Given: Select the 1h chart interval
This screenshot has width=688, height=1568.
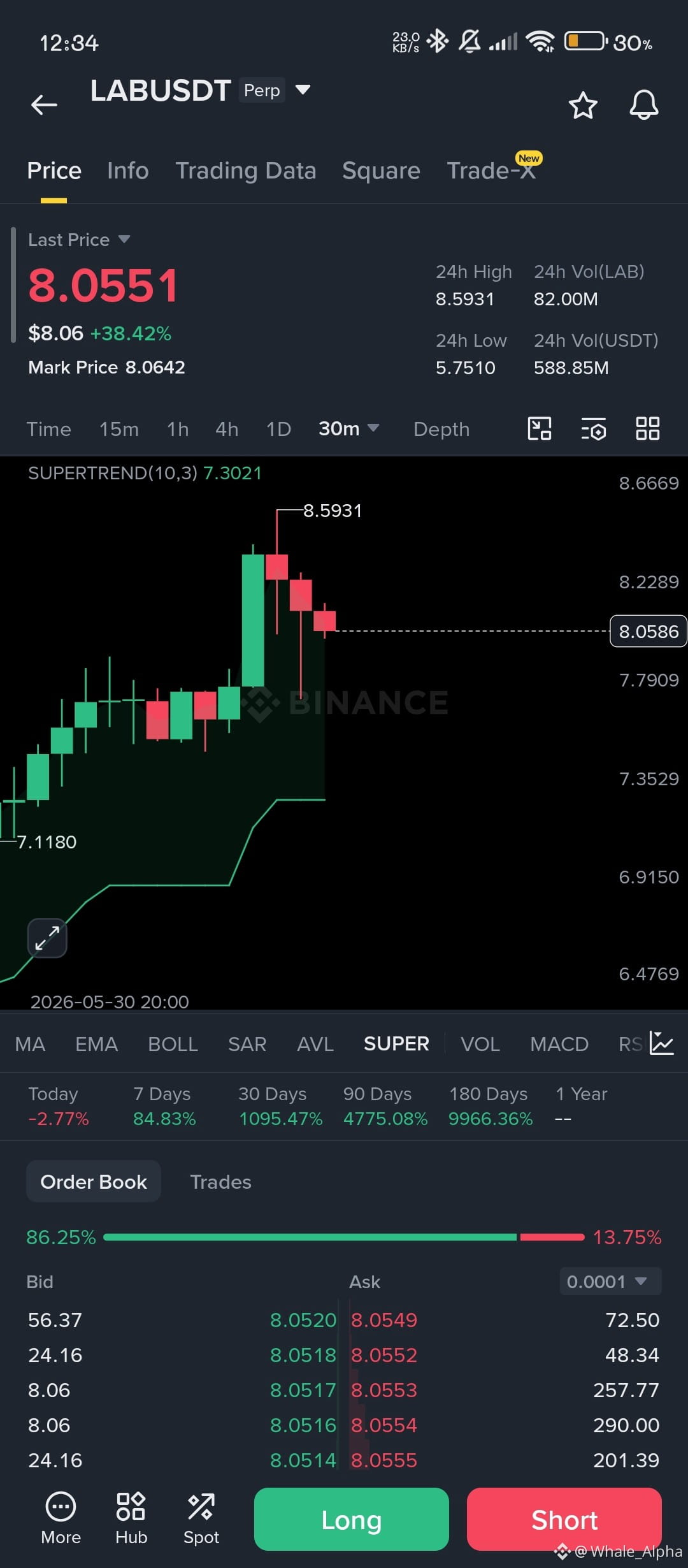Looking at the screenshot, I should click(178, 429).
